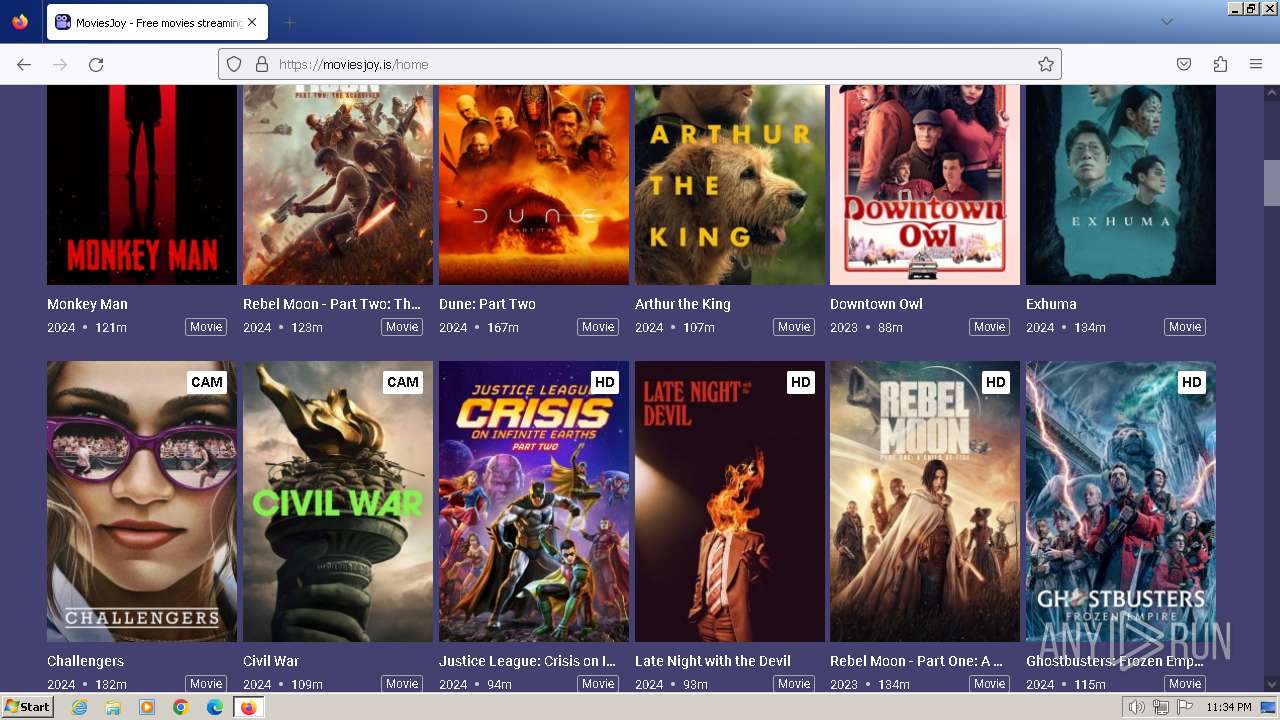This screenshot has width=1280, height=720.
Task: Click the address bar URL field
Action: tap(640, 64)
